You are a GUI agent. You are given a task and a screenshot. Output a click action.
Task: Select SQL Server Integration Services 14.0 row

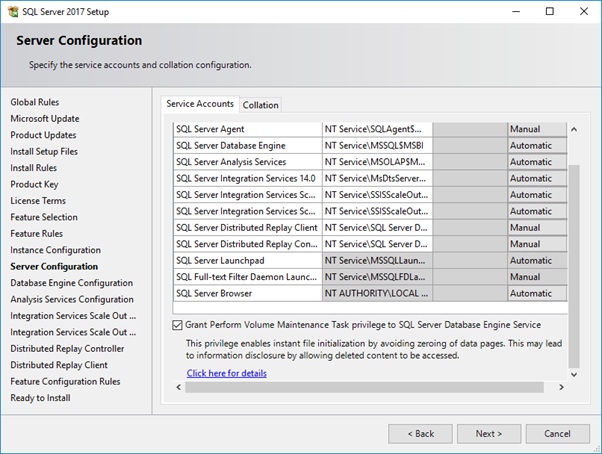[x=248, y=178]
